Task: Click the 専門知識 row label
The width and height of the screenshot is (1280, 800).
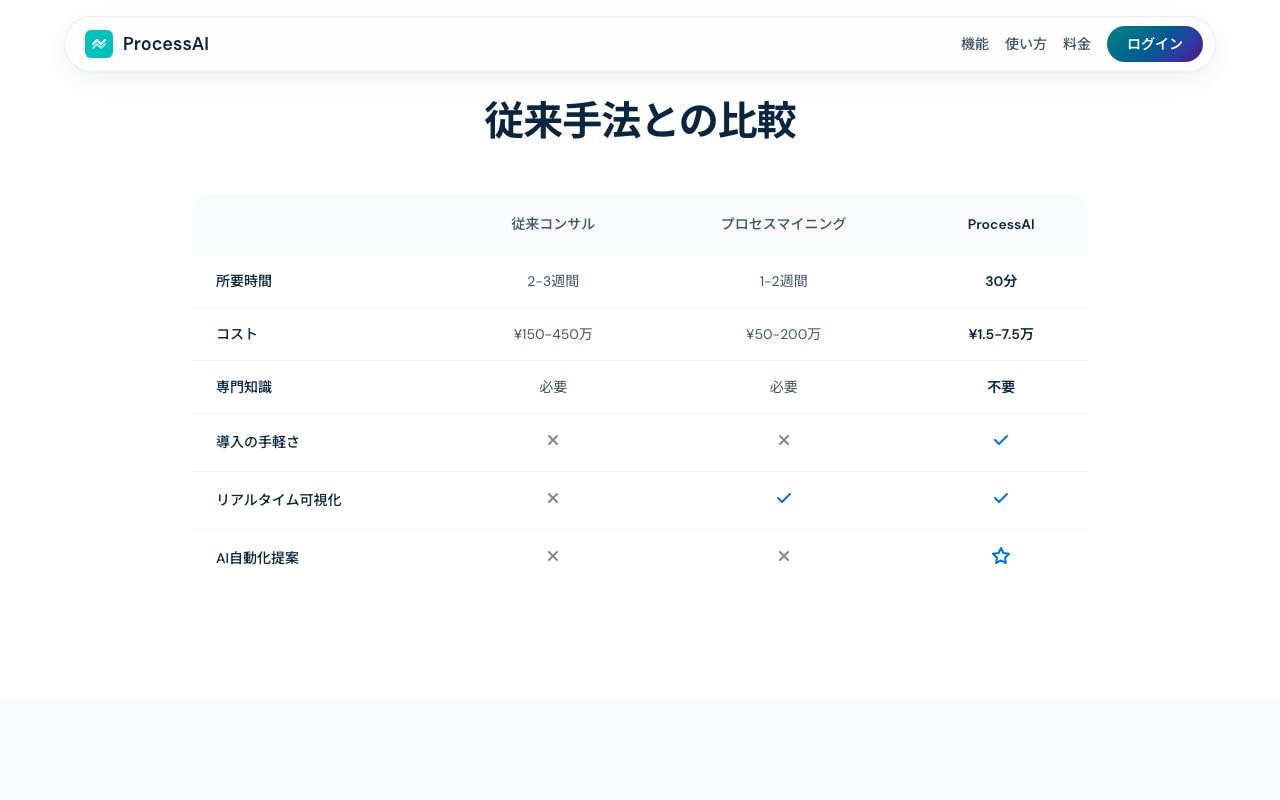Action: pos(244,387)
